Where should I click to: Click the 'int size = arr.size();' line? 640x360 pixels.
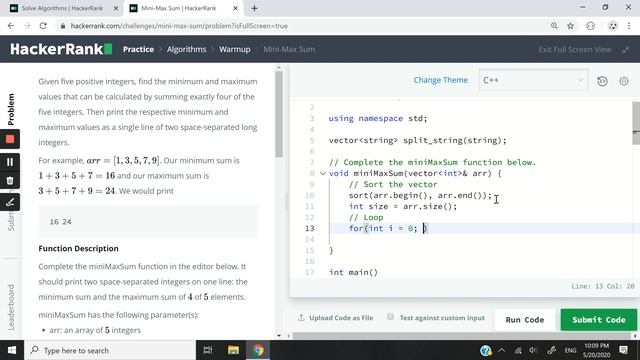[403, 206]
